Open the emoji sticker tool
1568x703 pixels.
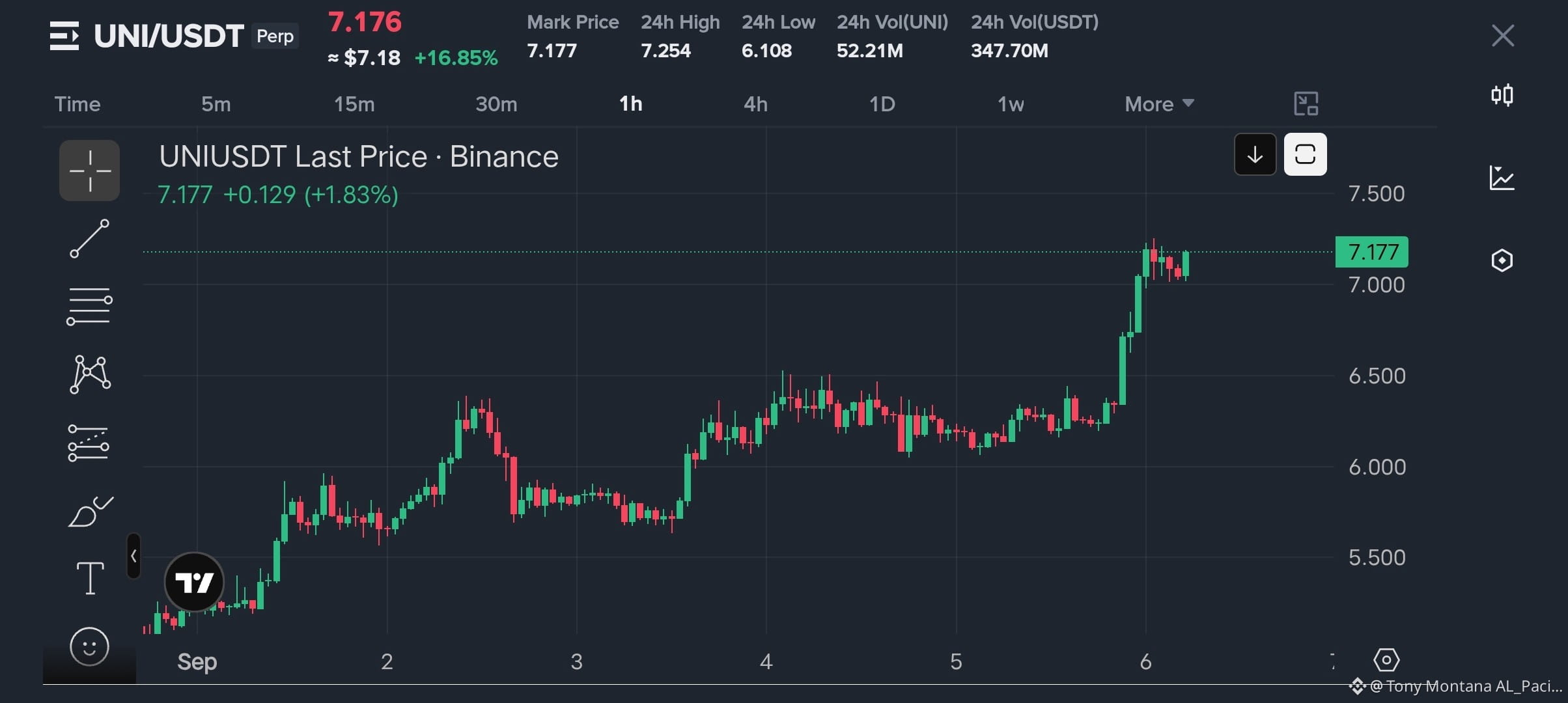pos(89,646)
